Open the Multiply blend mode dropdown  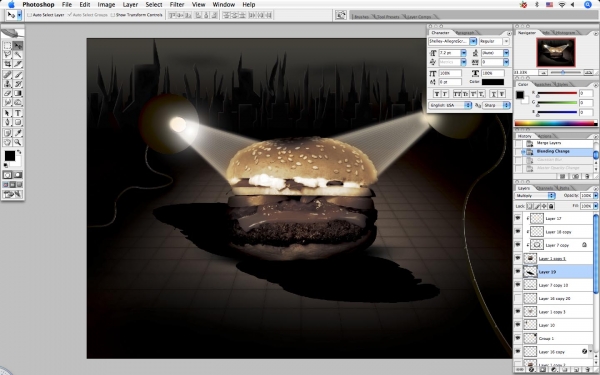click(x=535, y=196)
